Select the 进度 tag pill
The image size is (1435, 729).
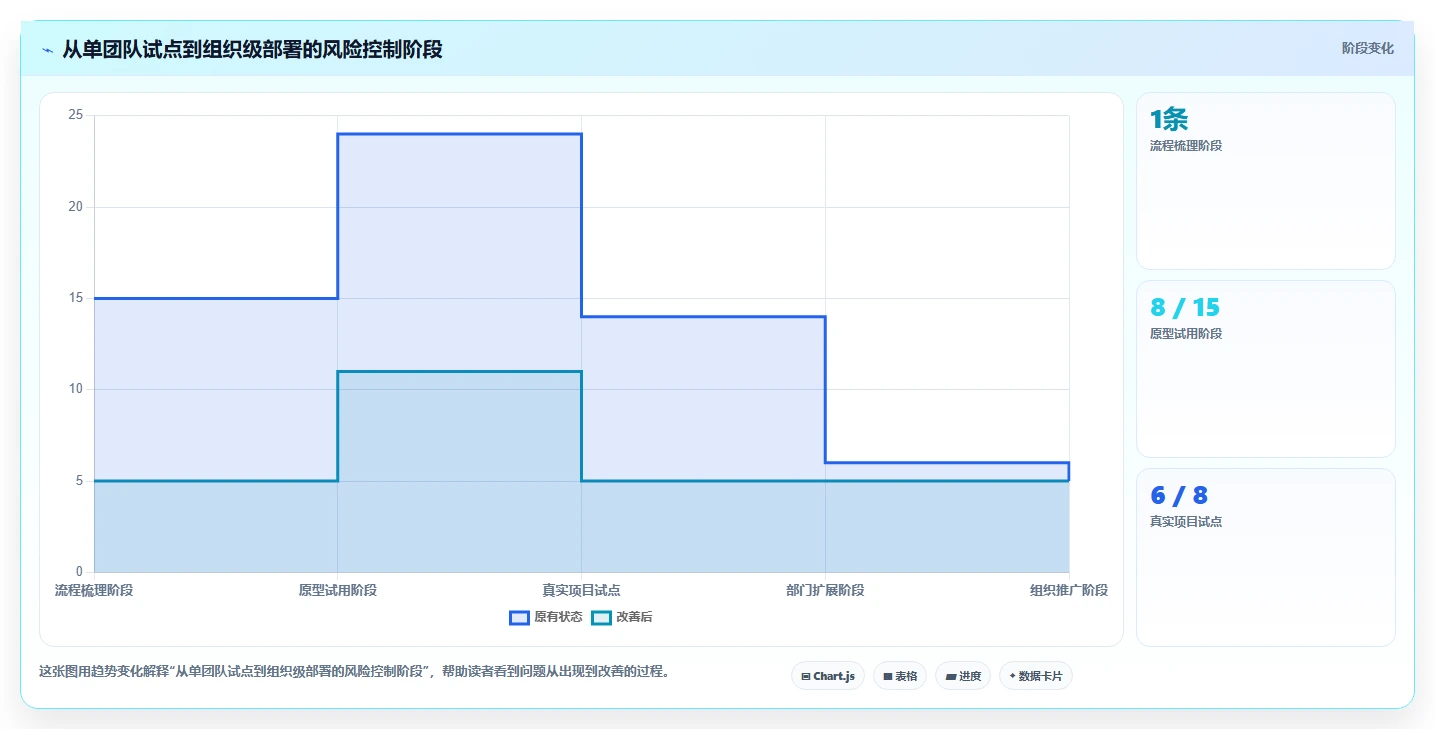click(x=963, y=676)
